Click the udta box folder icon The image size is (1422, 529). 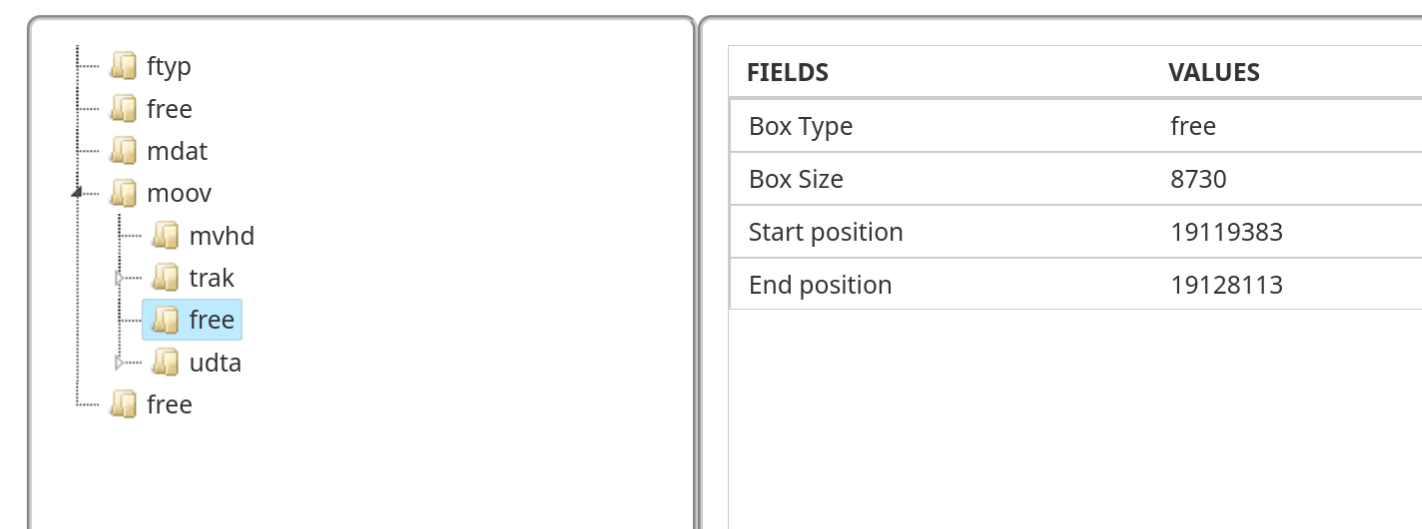coord(165,362)
